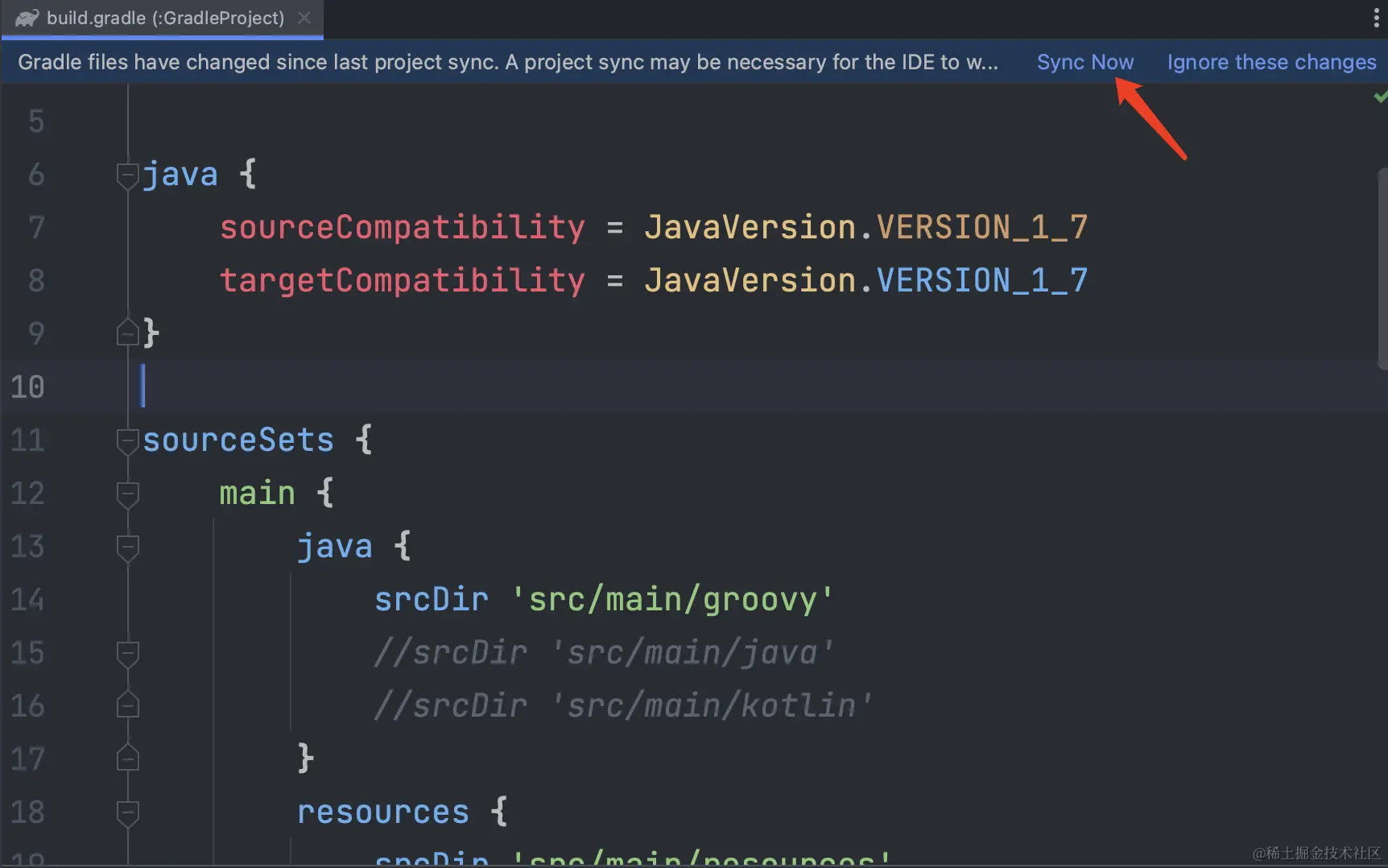Click the resources keyword on line 18
1388x868 pixels.
click(x=383, y=812)
